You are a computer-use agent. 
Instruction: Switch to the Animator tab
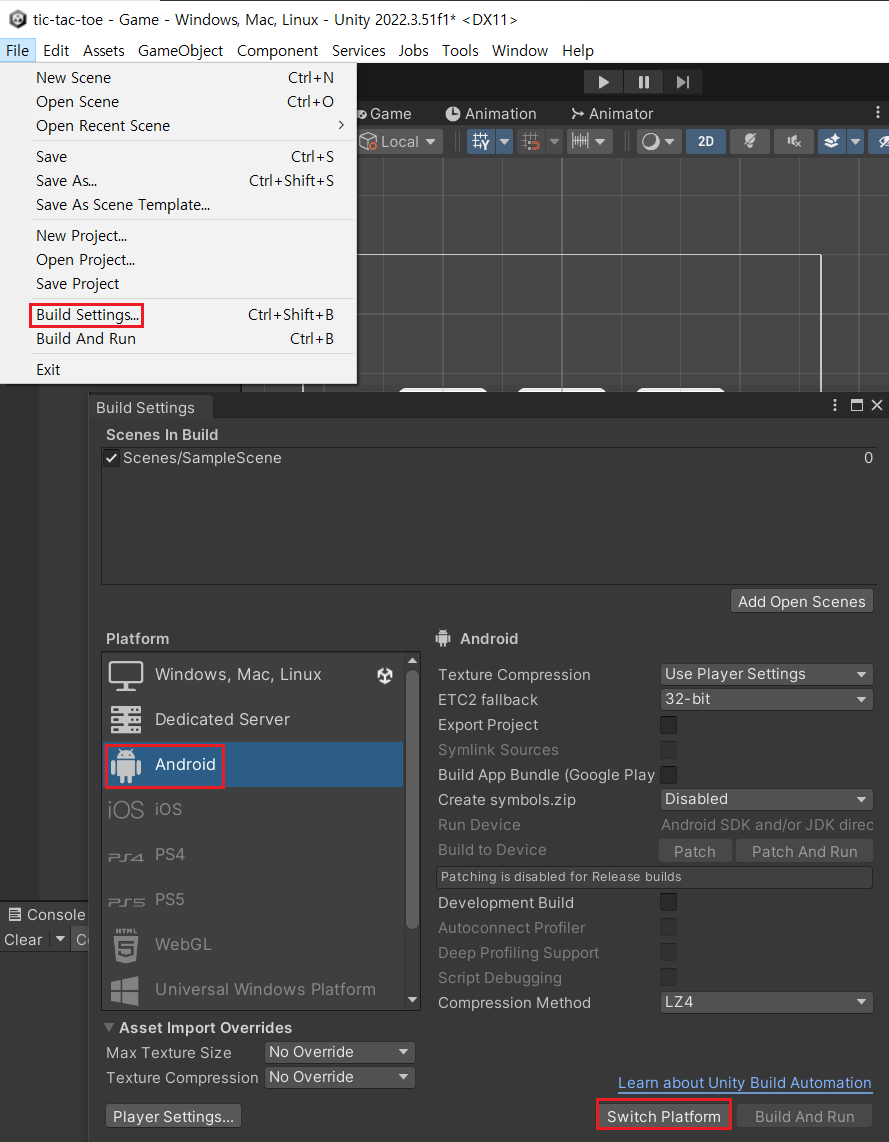pos(612,114)
